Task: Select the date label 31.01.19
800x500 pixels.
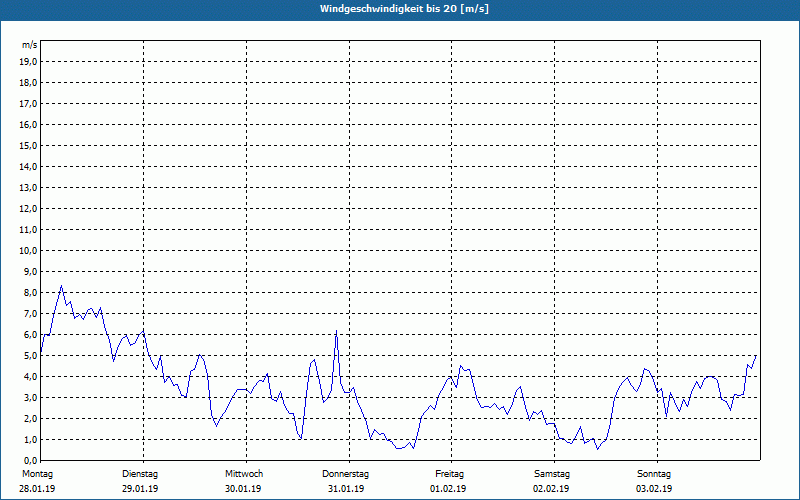Action: [346, 489]
